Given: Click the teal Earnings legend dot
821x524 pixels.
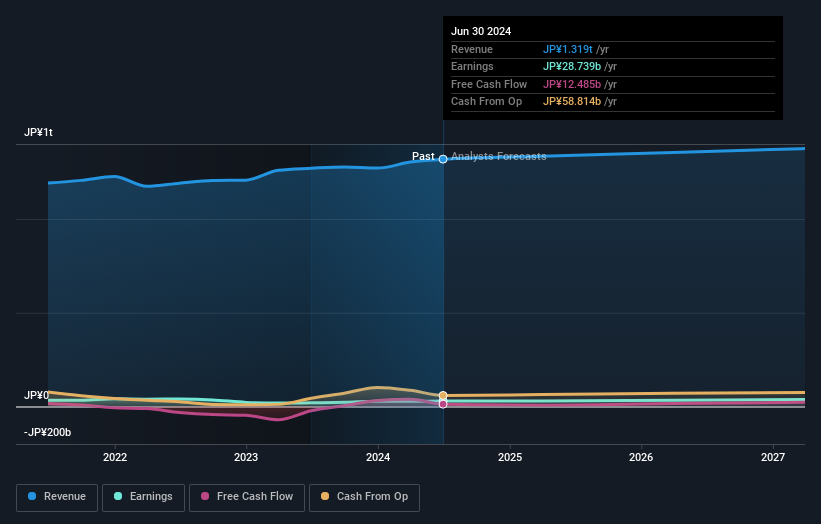Looking at the screenshot, I should coord(118,496).
